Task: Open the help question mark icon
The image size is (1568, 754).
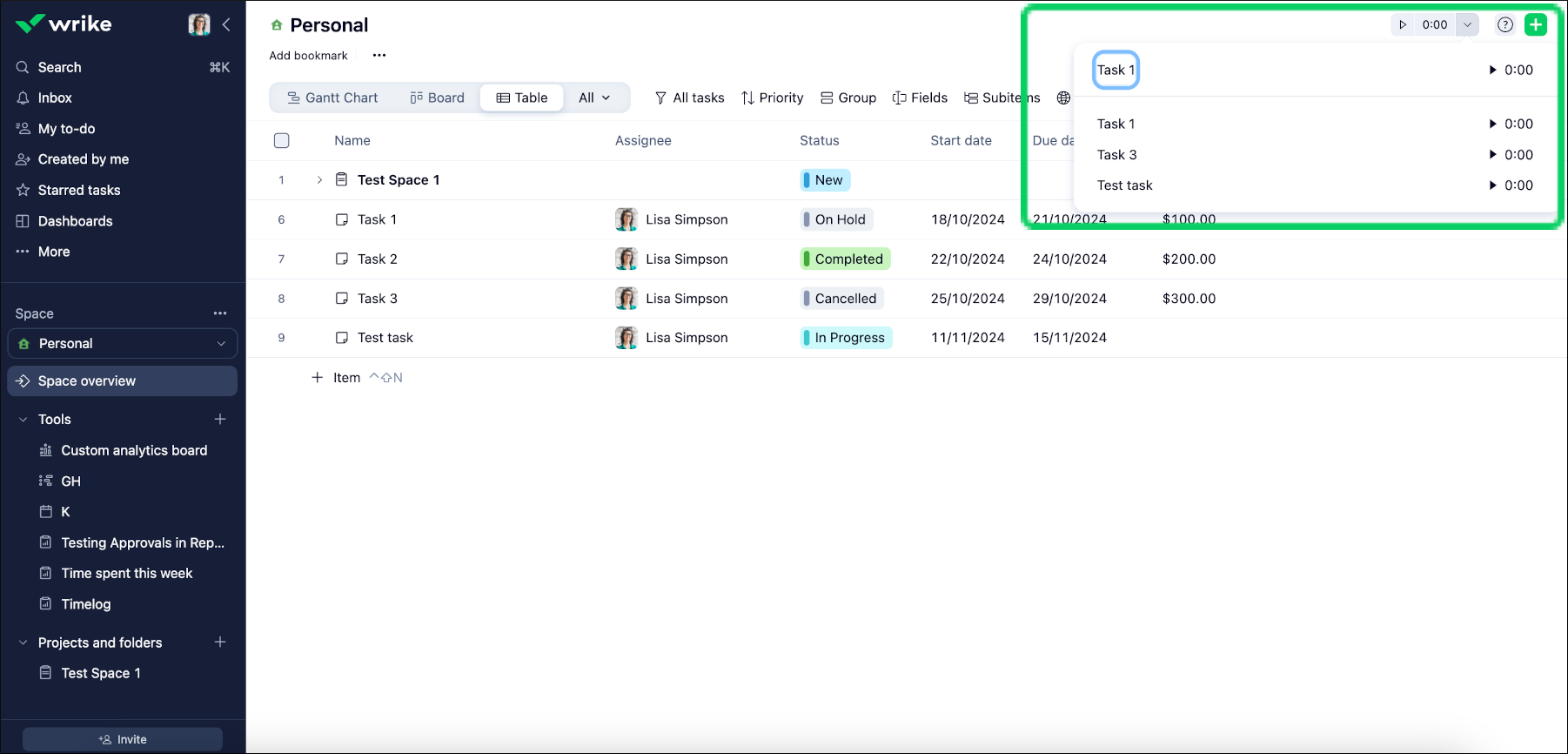Action: click(1504, 25)
